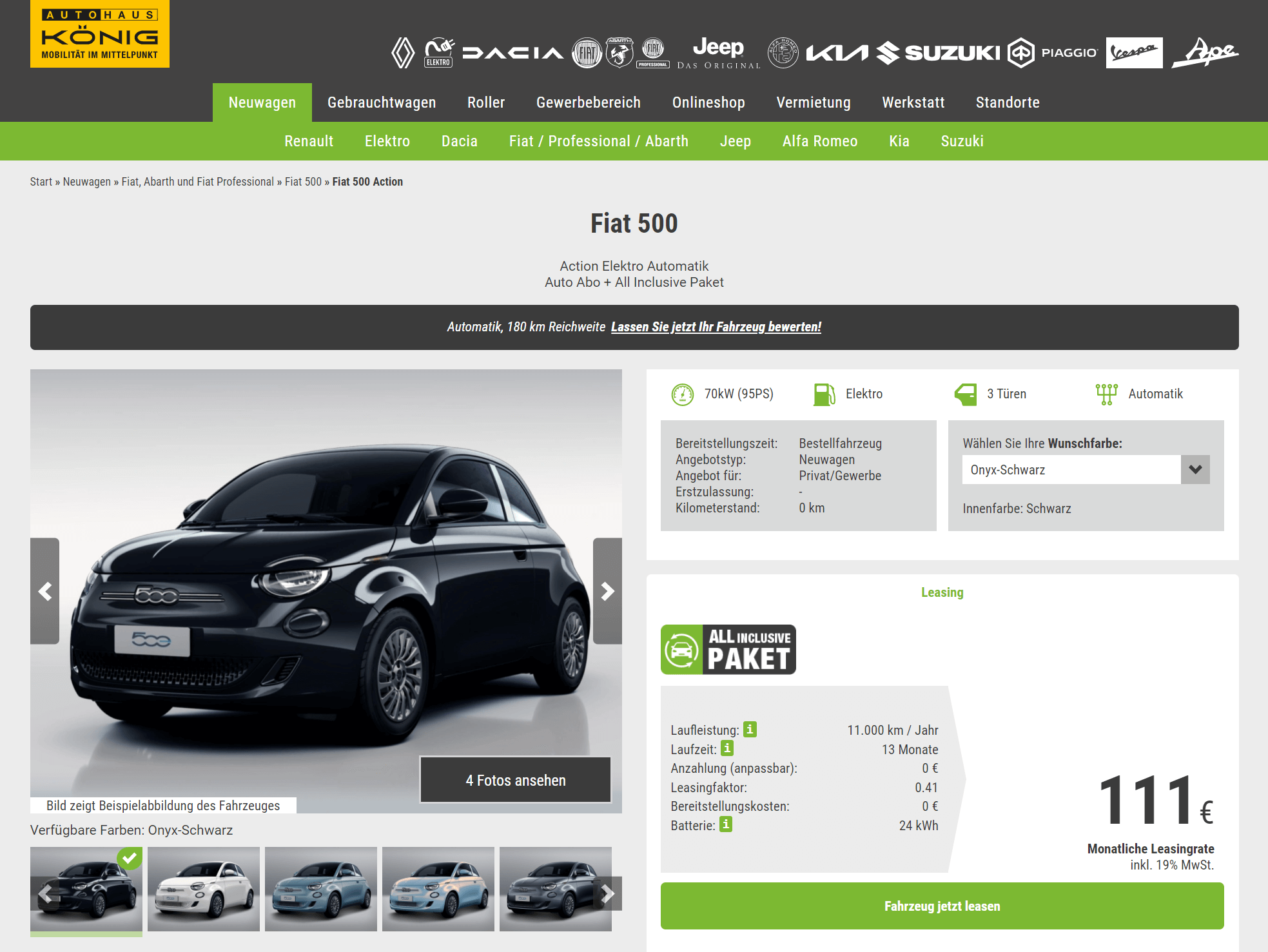Click the Fiat 500 breadcrumb link
1268x952 pixels.
point(303,182)
